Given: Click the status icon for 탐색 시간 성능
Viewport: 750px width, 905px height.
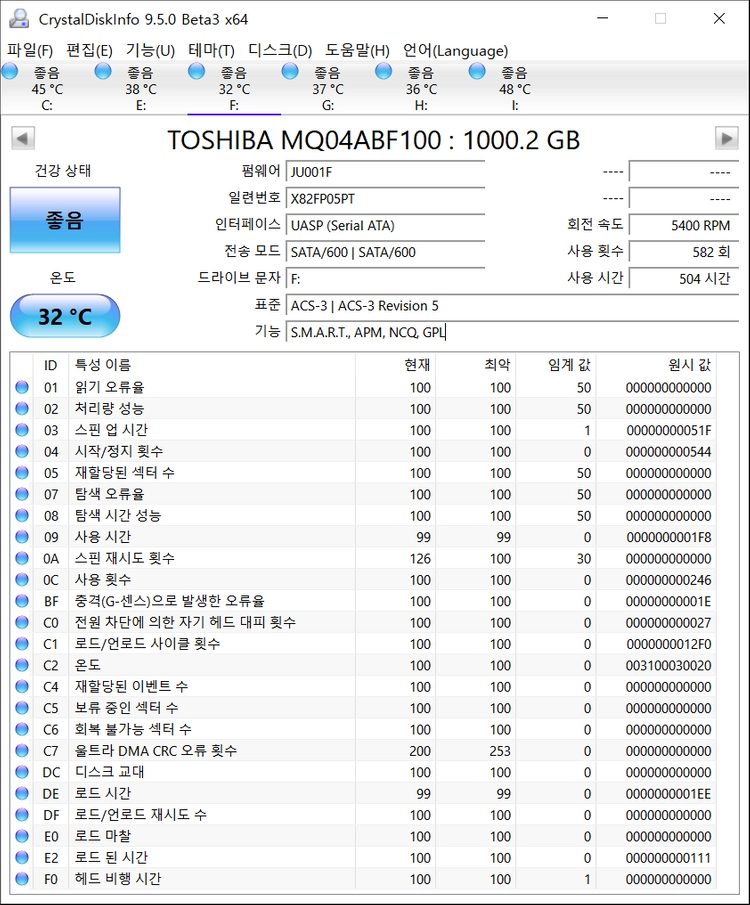Looking at the screenshot, I should (x=22, y=515).
